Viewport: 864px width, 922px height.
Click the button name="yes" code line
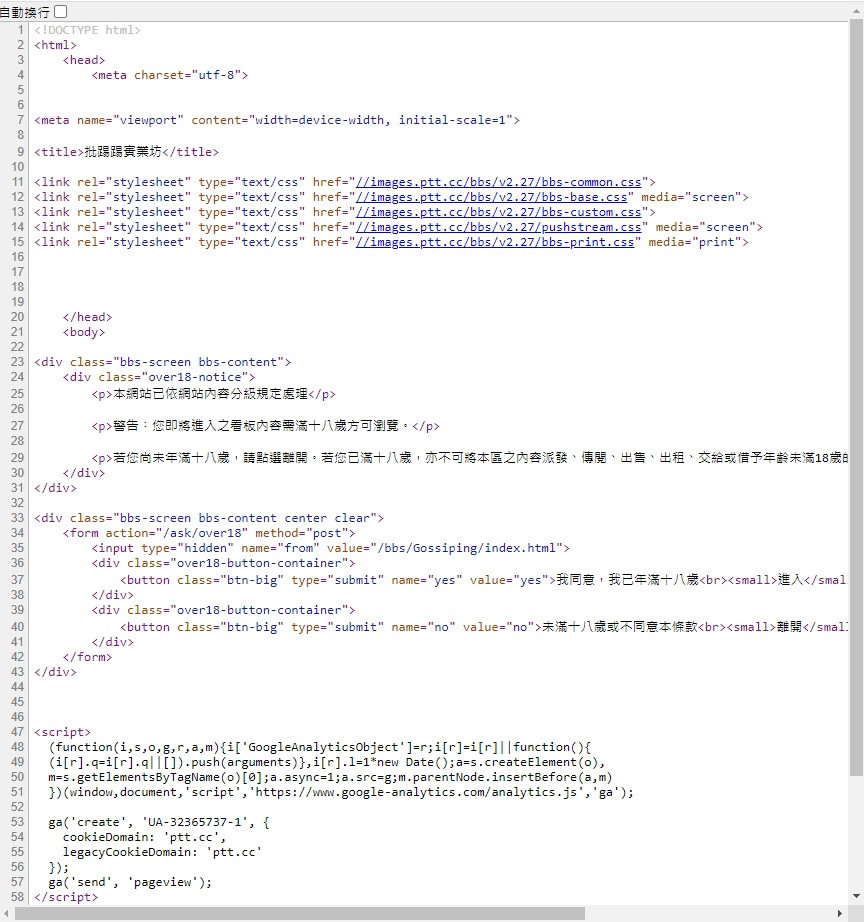pyautogui.click(x=483, y=580)
